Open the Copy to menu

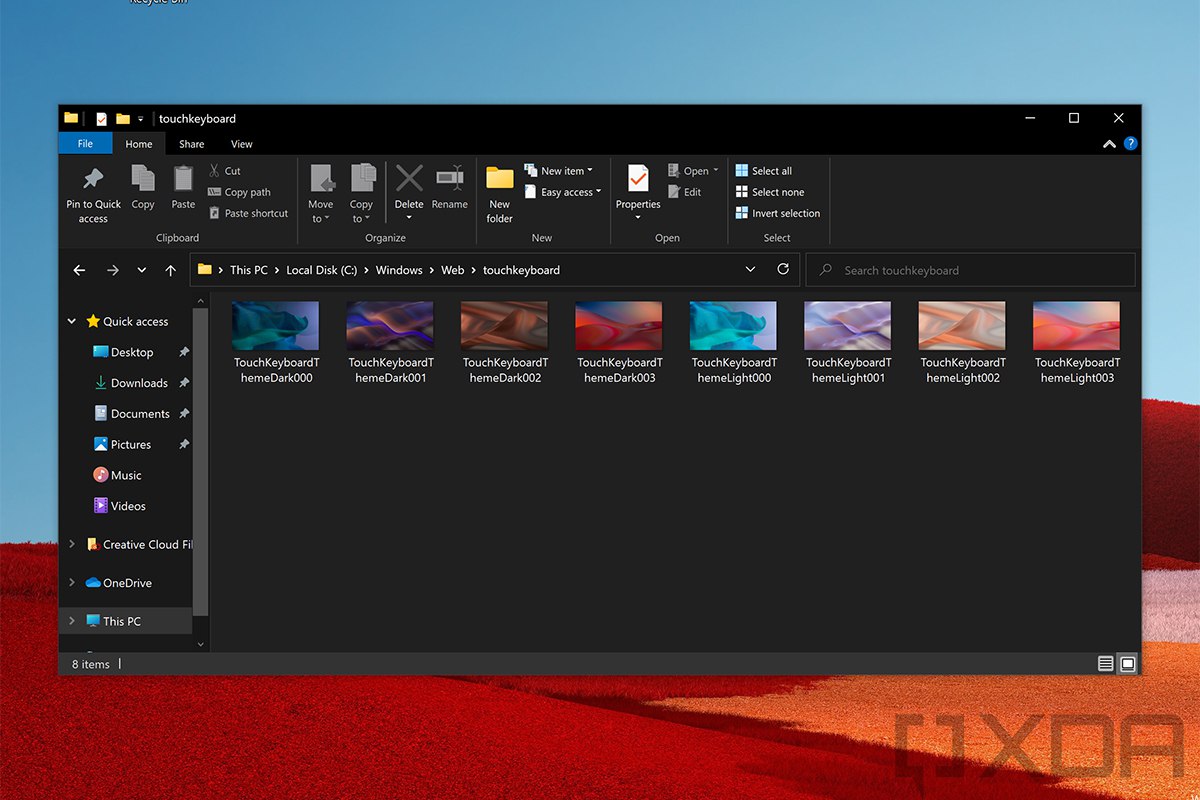(361, 195)
